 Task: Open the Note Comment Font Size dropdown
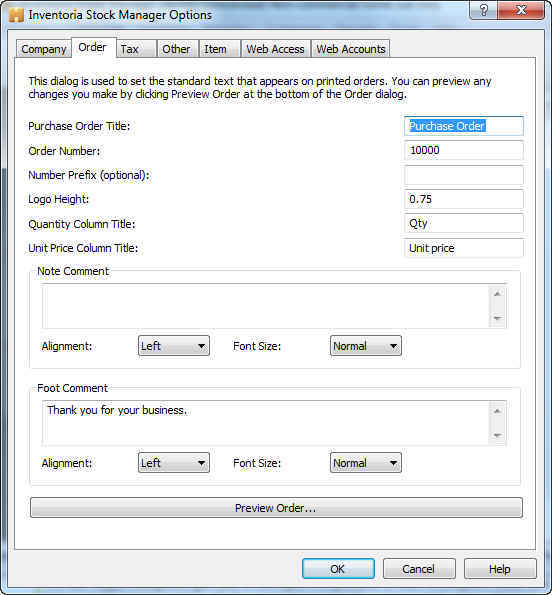366,346
